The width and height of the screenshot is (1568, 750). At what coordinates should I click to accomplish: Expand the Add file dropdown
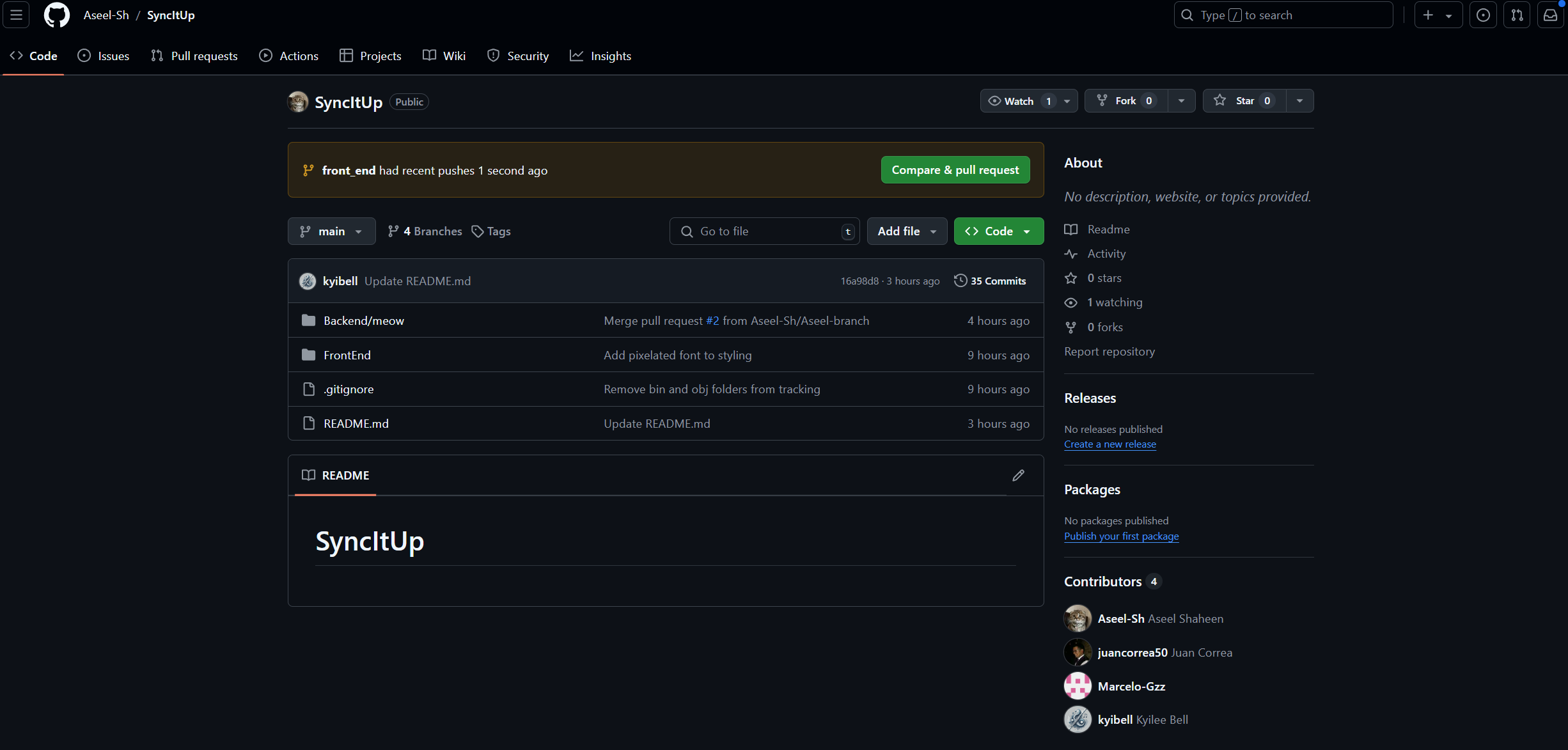[x=906, y=231]
